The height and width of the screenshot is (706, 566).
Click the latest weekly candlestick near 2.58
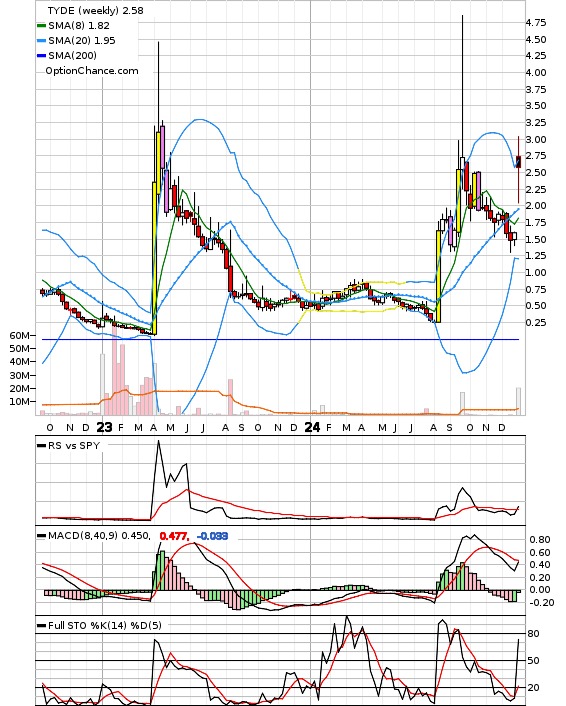(x=519, y=162)
